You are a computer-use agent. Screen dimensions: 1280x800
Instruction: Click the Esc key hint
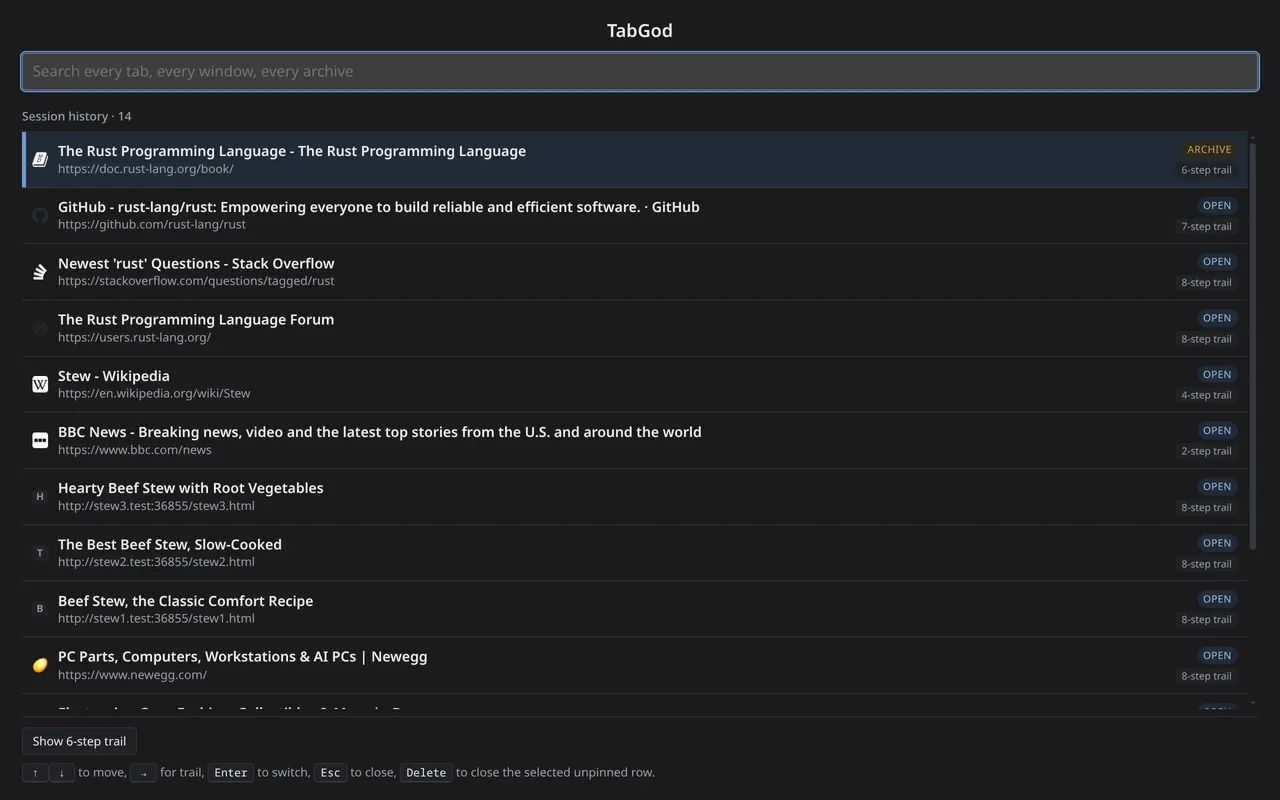pos(330,773)
